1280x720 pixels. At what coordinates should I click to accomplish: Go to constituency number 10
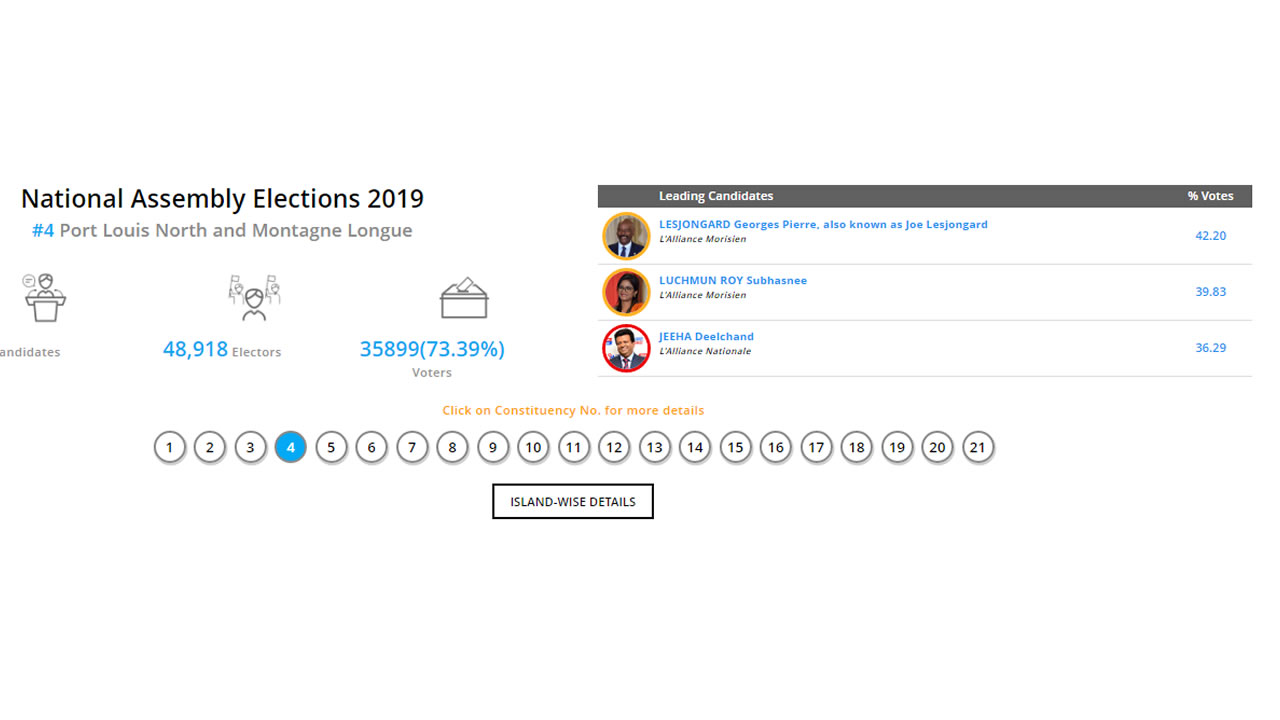coord(533,447)
